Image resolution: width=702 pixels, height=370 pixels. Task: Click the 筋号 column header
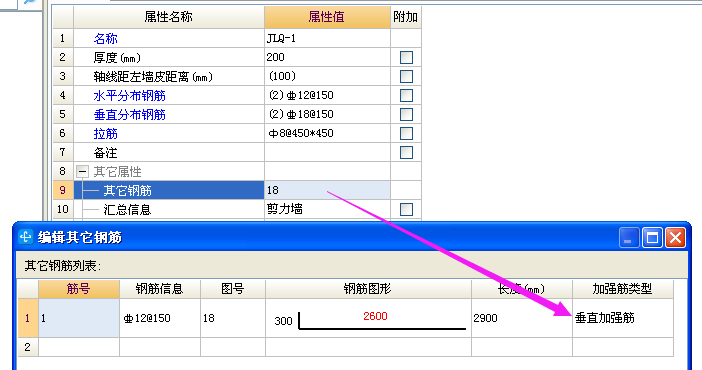pyautogui.click(x=79, y=289)
